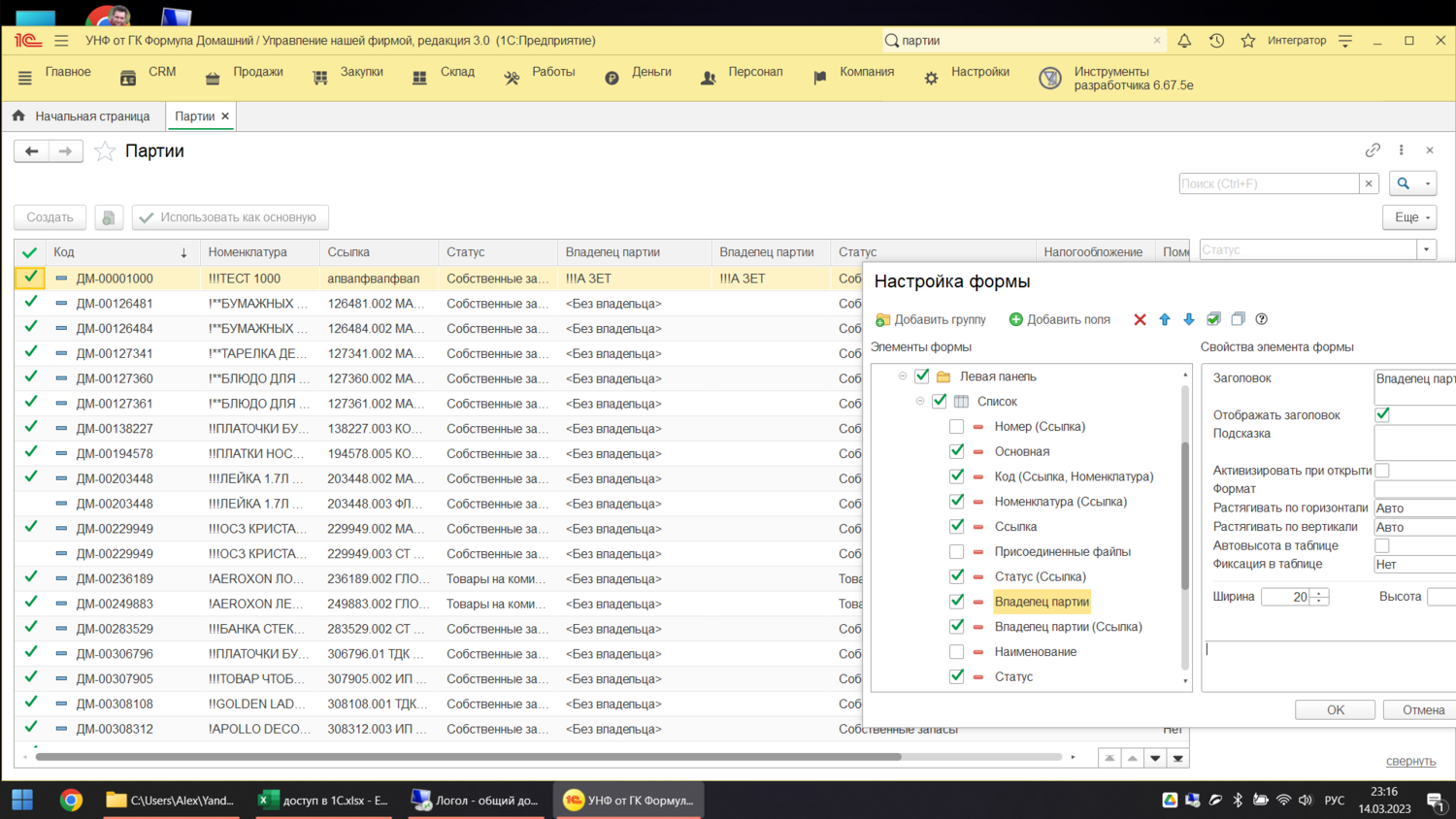Uncheck the Номенклатура (Ссылка) element
The width and height of the screenshot is (1456, 819).
click(x=956, y=502)
